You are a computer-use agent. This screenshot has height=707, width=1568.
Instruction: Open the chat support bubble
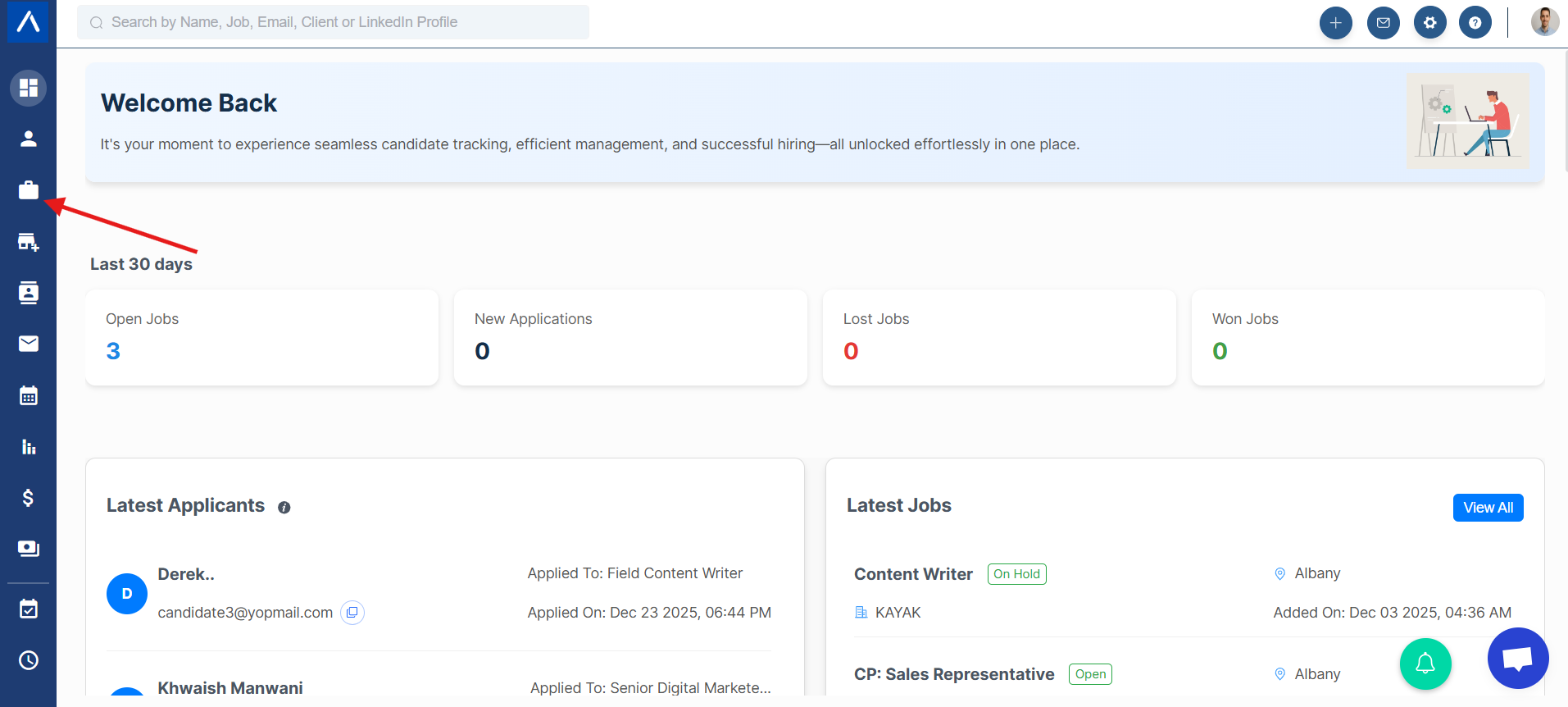[1517, 658]
